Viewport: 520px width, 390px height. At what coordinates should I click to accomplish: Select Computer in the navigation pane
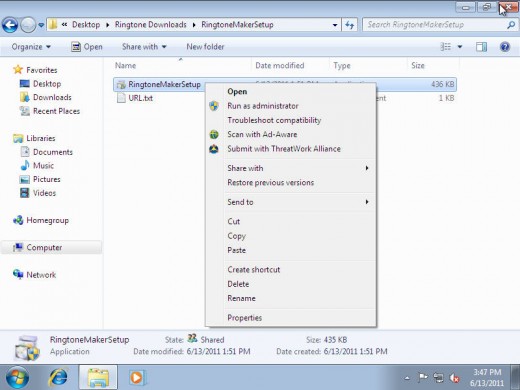pos(51,247)
